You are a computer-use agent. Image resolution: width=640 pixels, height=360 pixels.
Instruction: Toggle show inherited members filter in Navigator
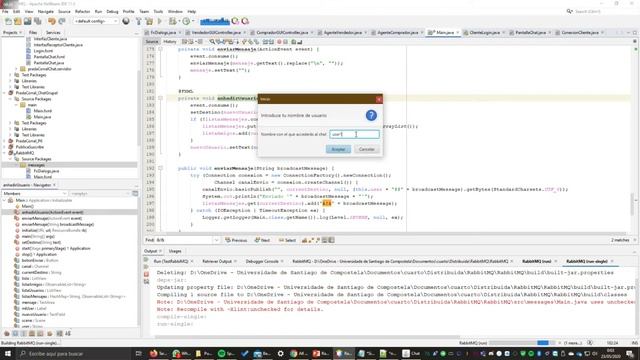pos(7,333)
